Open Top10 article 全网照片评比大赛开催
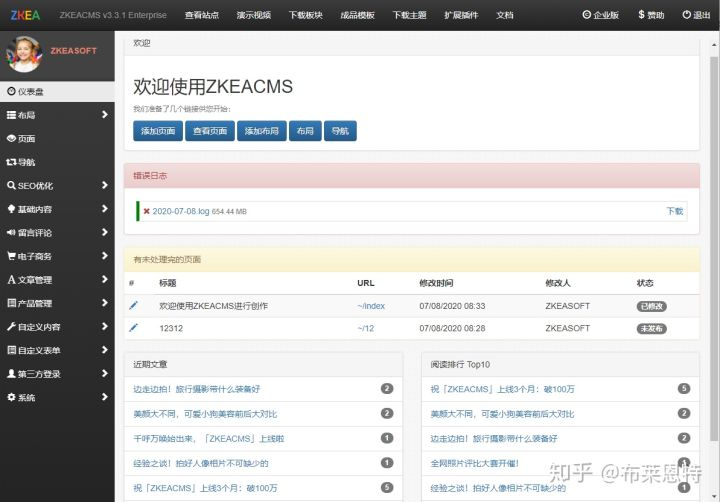The width and height of the screenshot is (720, 502). [x=474, y=463]
